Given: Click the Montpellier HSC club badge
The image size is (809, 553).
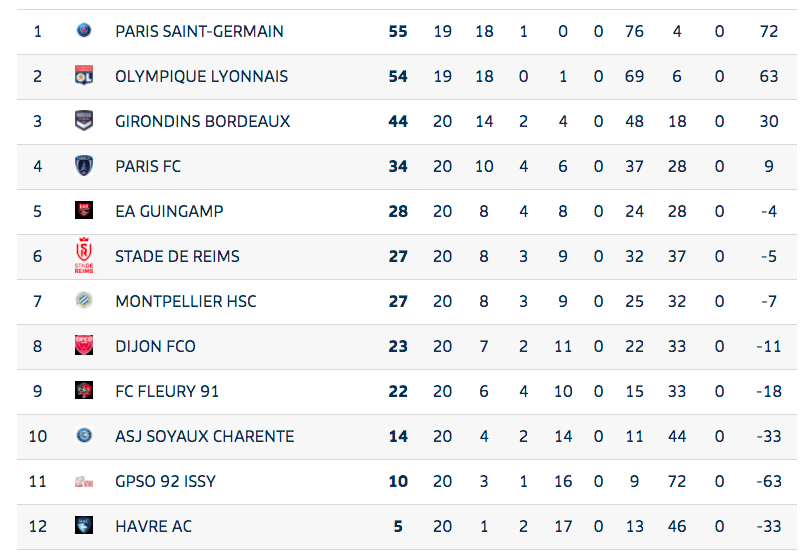Looking at the screenshot, I should (84, 301).
